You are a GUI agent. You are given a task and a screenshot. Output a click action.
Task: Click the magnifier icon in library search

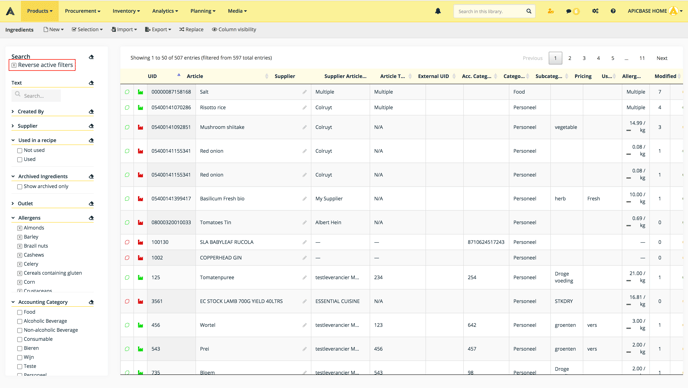529,11
